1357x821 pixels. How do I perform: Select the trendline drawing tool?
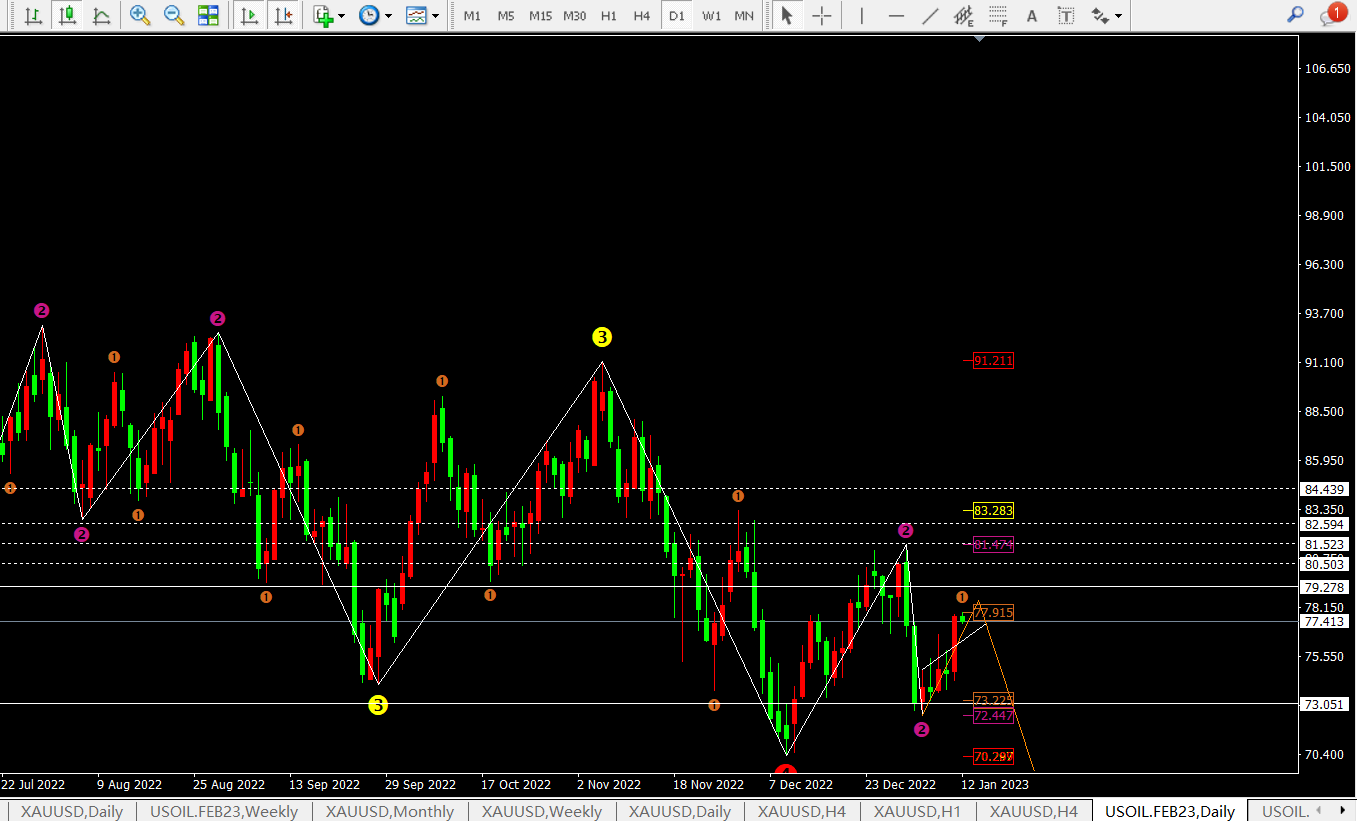pyautogui.click(x=930, y=15)
